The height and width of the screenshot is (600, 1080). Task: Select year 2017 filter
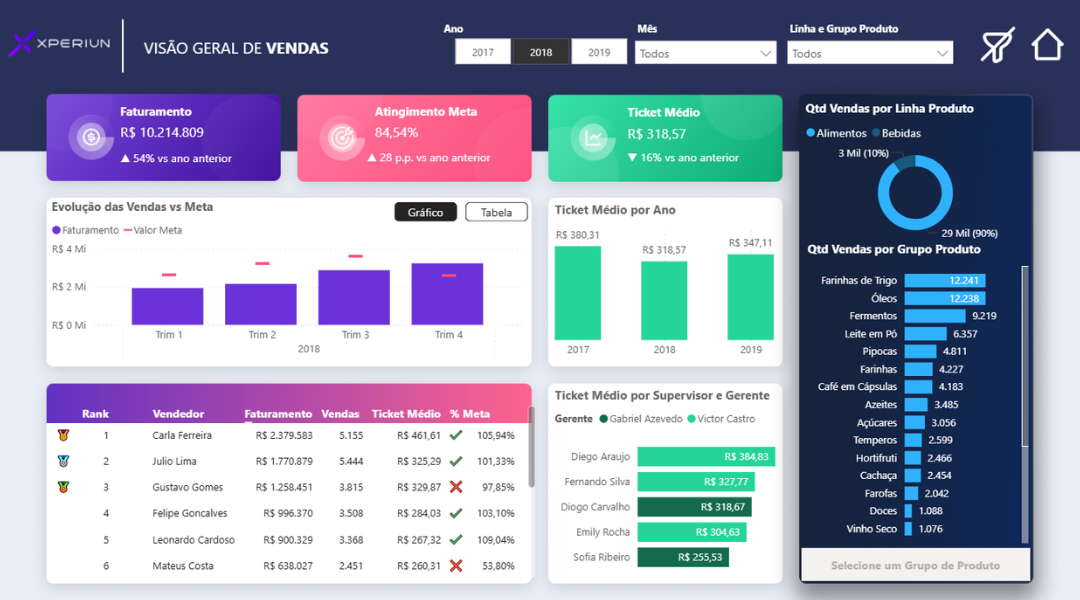coord(483,52)
